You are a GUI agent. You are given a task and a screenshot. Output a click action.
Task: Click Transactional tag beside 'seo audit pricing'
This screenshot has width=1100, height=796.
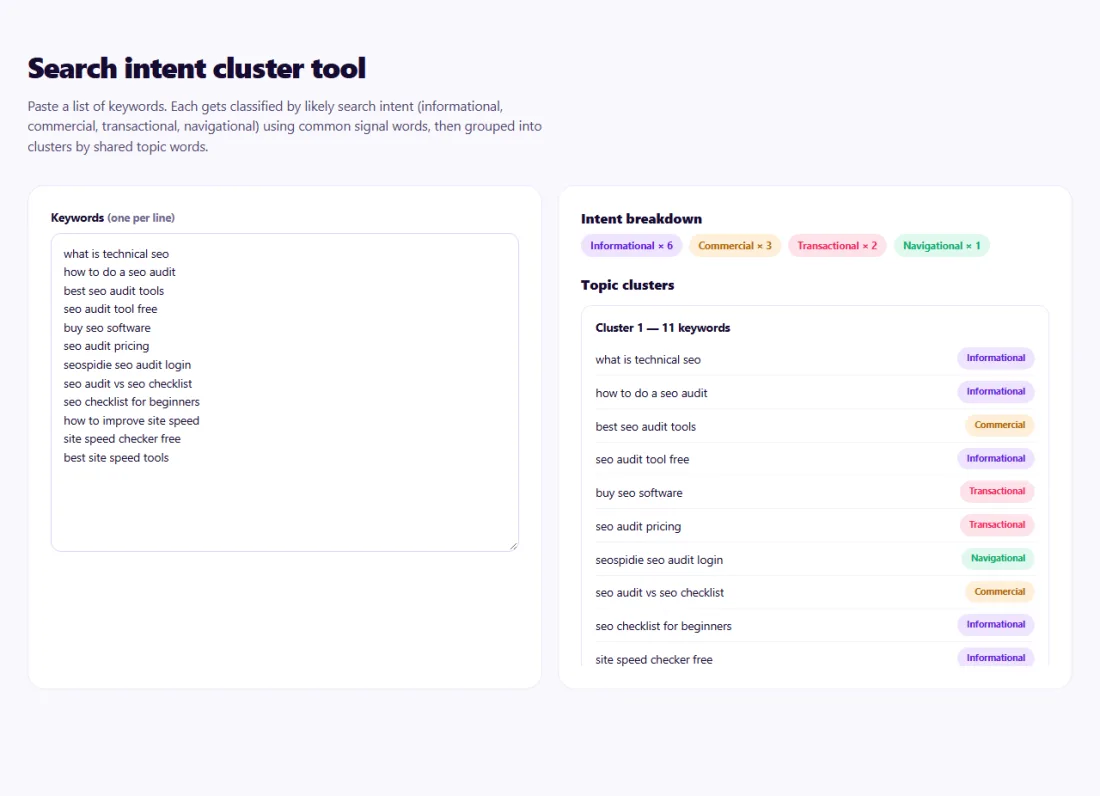point(997,525)
